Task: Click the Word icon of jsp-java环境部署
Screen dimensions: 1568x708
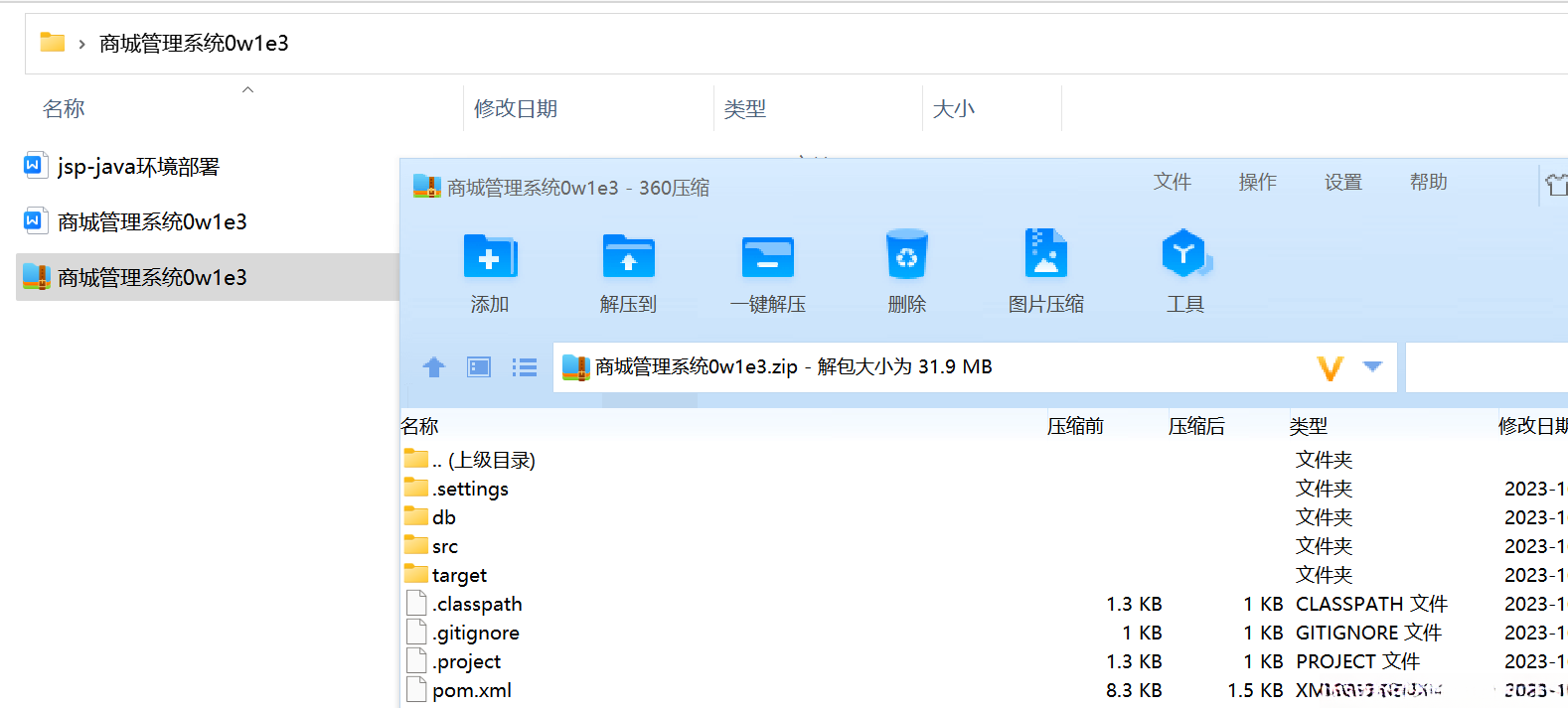Action: coord(34,165)
